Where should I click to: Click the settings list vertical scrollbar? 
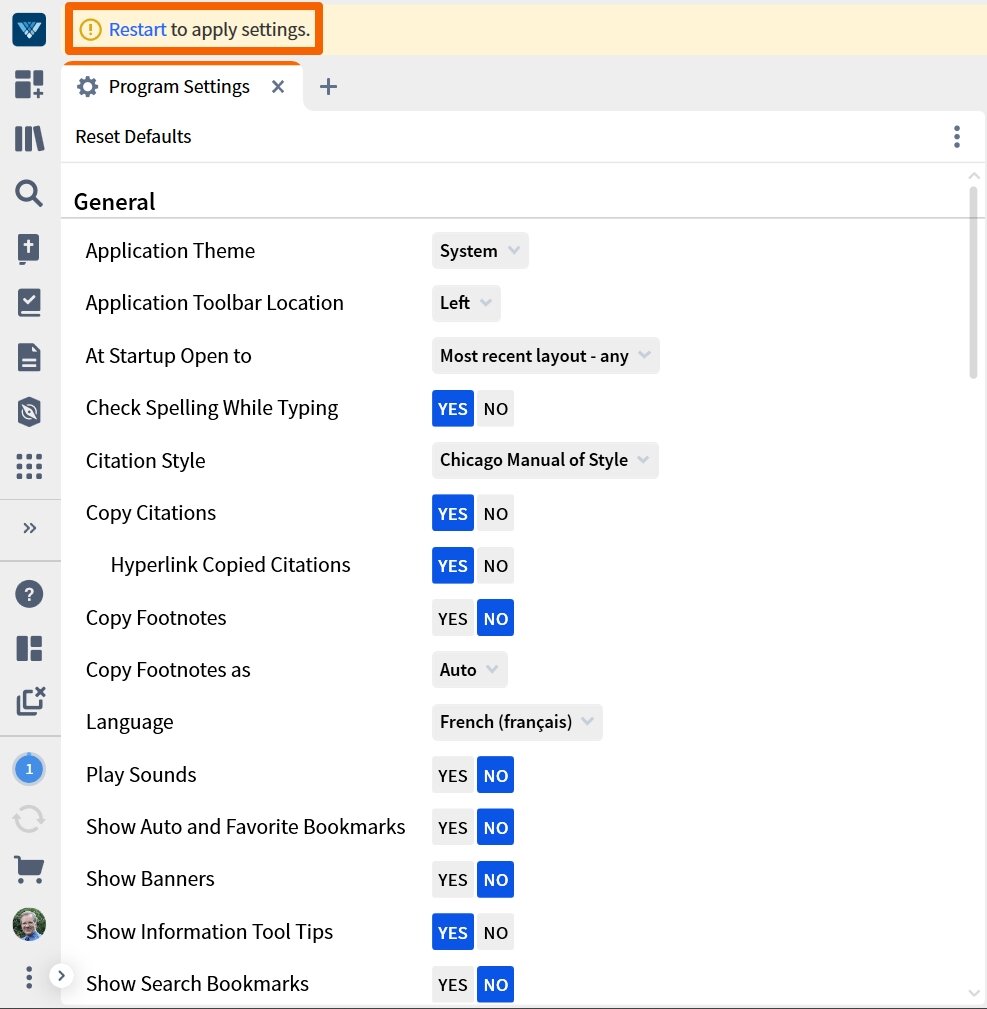point(973,282)
